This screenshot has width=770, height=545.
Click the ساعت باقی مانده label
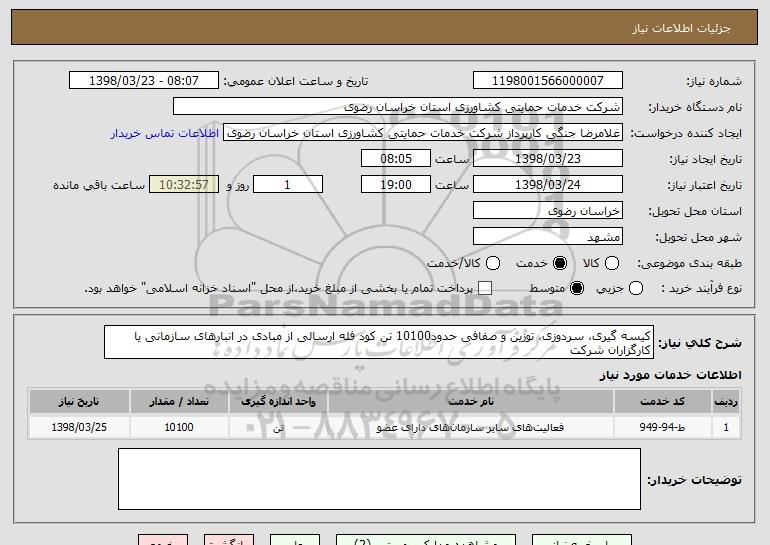click(99, 185)
